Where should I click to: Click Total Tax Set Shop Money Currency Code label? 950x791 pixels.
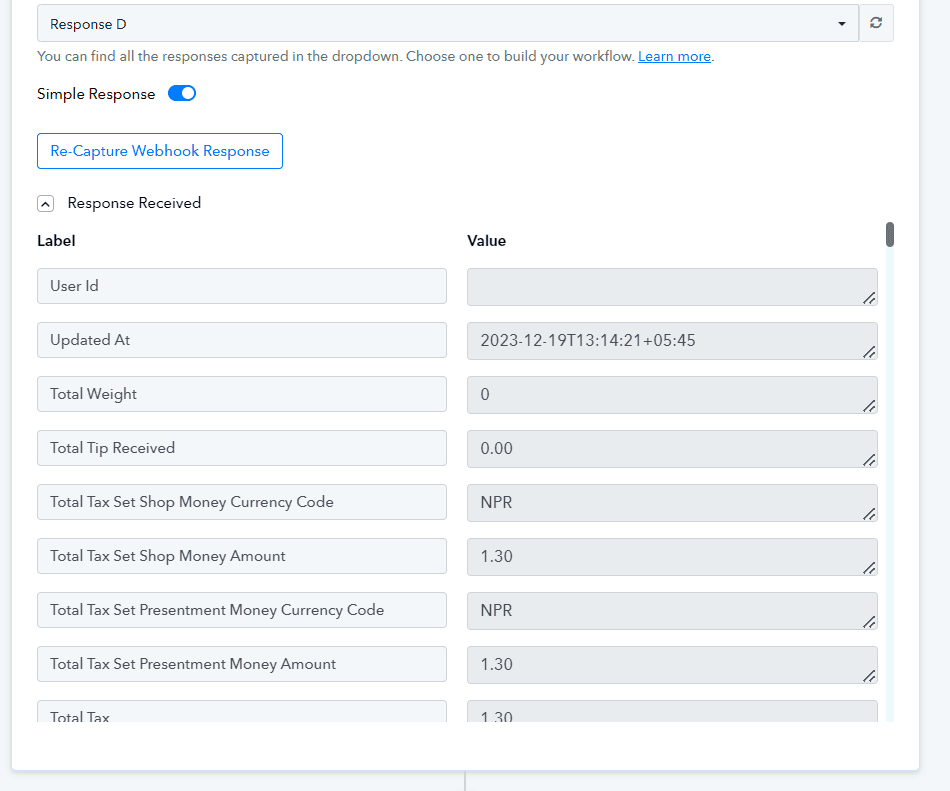[242, 501]
